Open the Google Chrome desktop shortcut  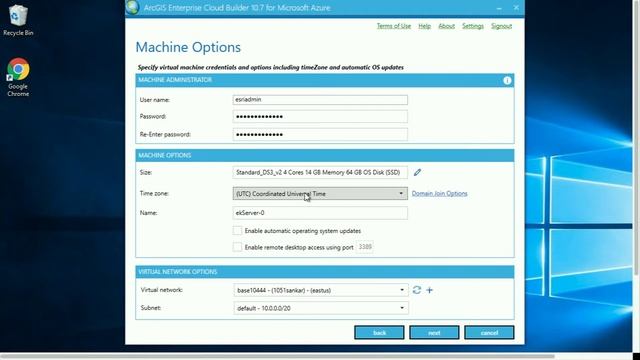pos(18,77)
